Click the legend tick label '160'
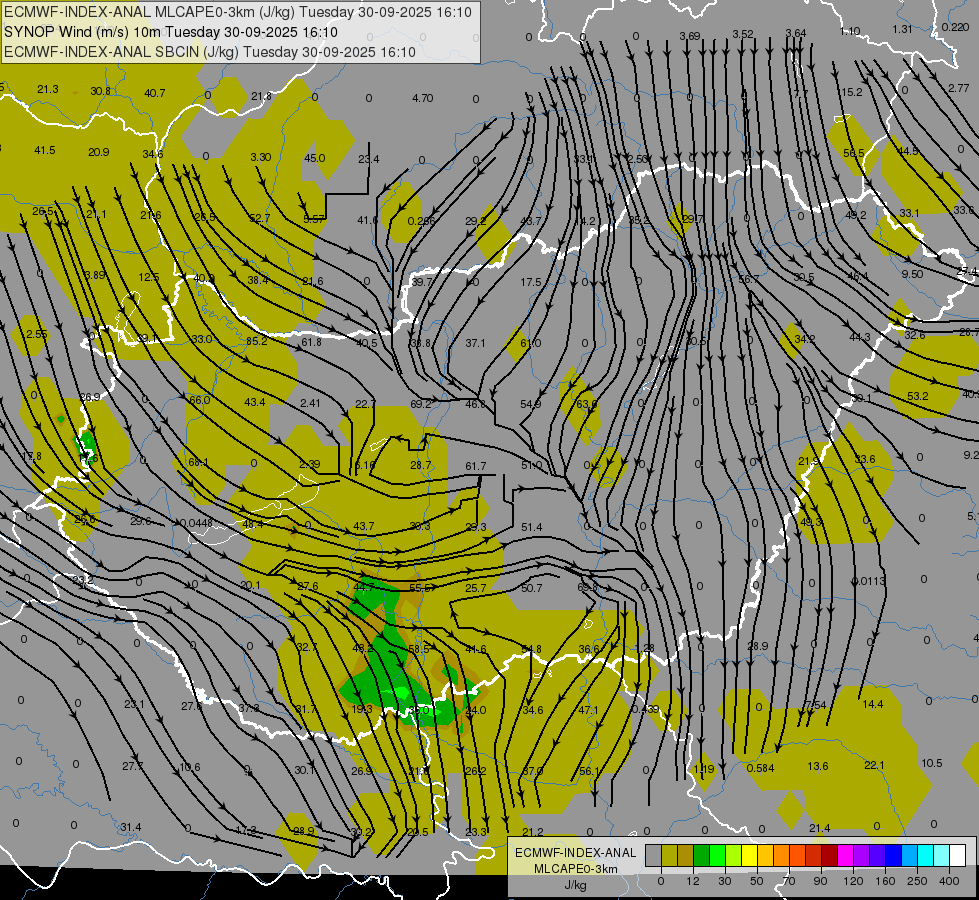The width and height of the screenshot is (979, 900). coord(885,881)
